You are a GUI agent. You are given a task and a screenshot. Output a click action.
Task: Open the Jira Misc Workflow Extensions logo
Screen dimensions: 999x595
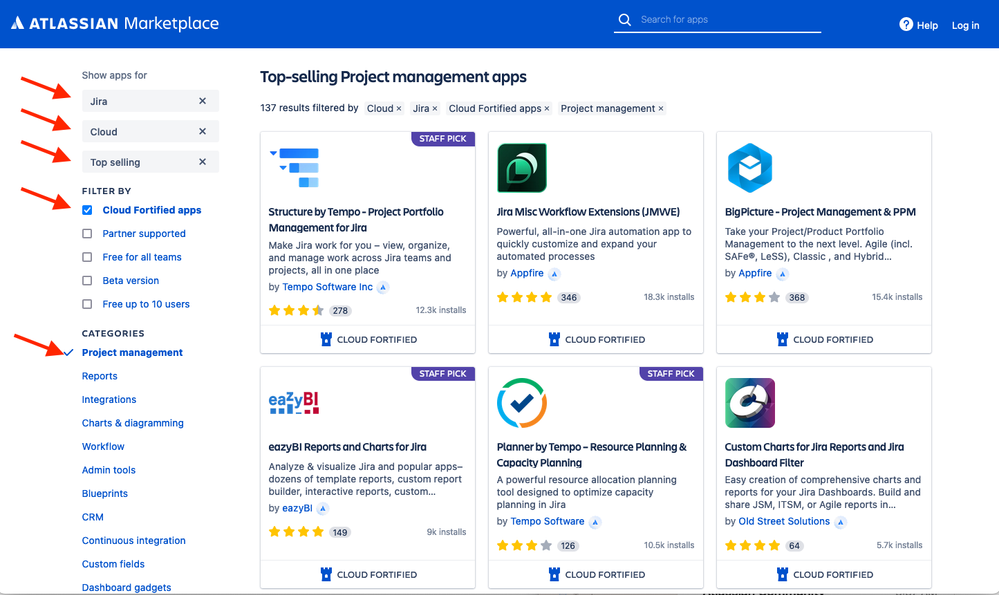coord(522,168)
